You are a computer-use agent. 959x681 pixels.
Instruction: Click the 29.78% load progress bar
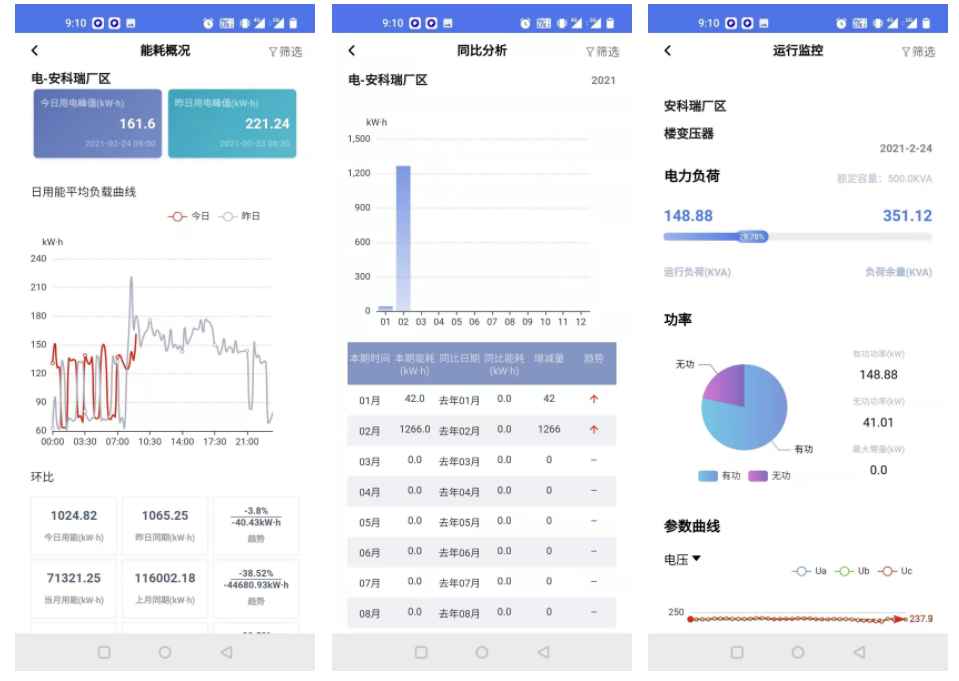click(x=798, y=237)
